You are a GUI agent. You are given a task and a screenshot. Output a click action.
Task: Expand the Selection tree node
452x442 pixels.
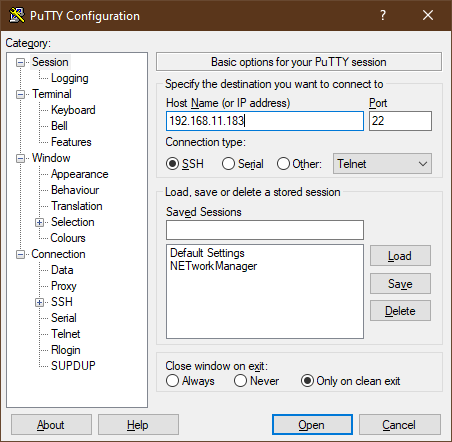39,222
